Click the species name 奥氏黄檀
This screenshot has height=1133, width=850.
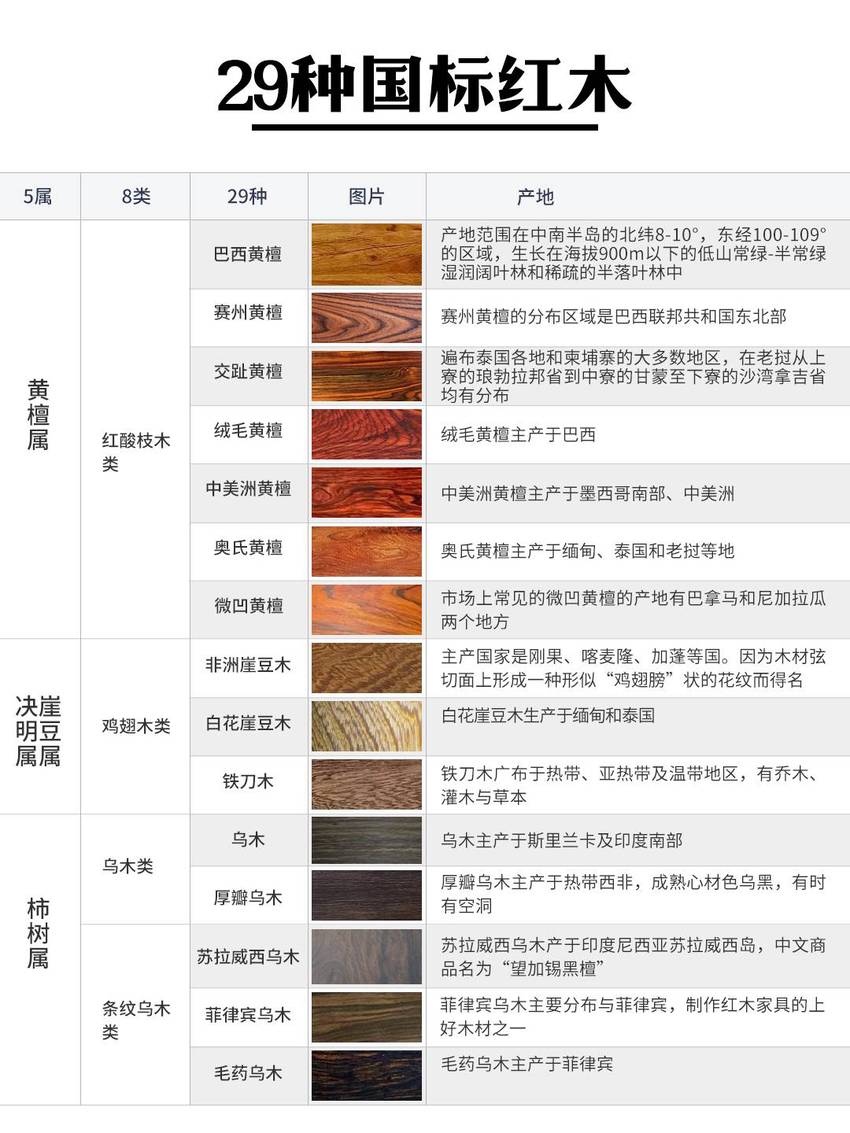coord(248,548)
